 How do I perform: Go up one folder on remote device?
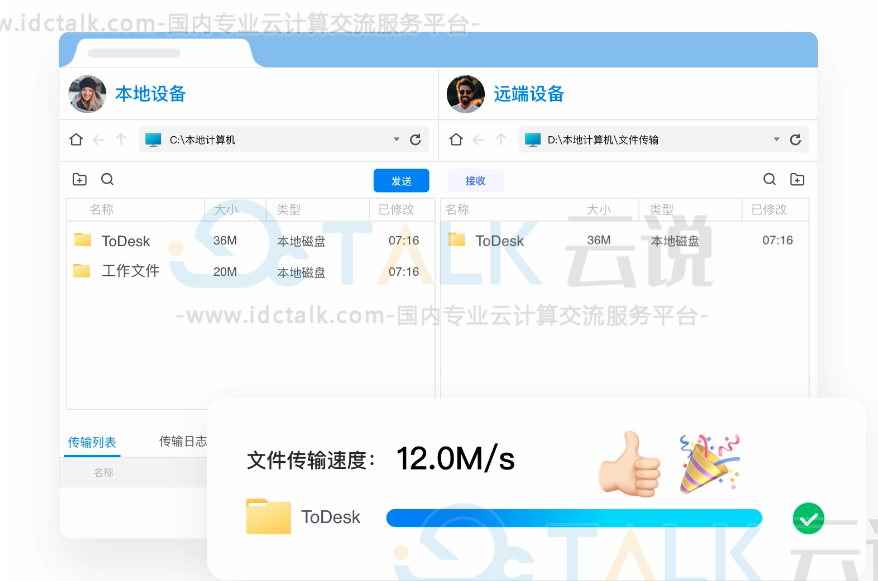click(x=501, y=139)
